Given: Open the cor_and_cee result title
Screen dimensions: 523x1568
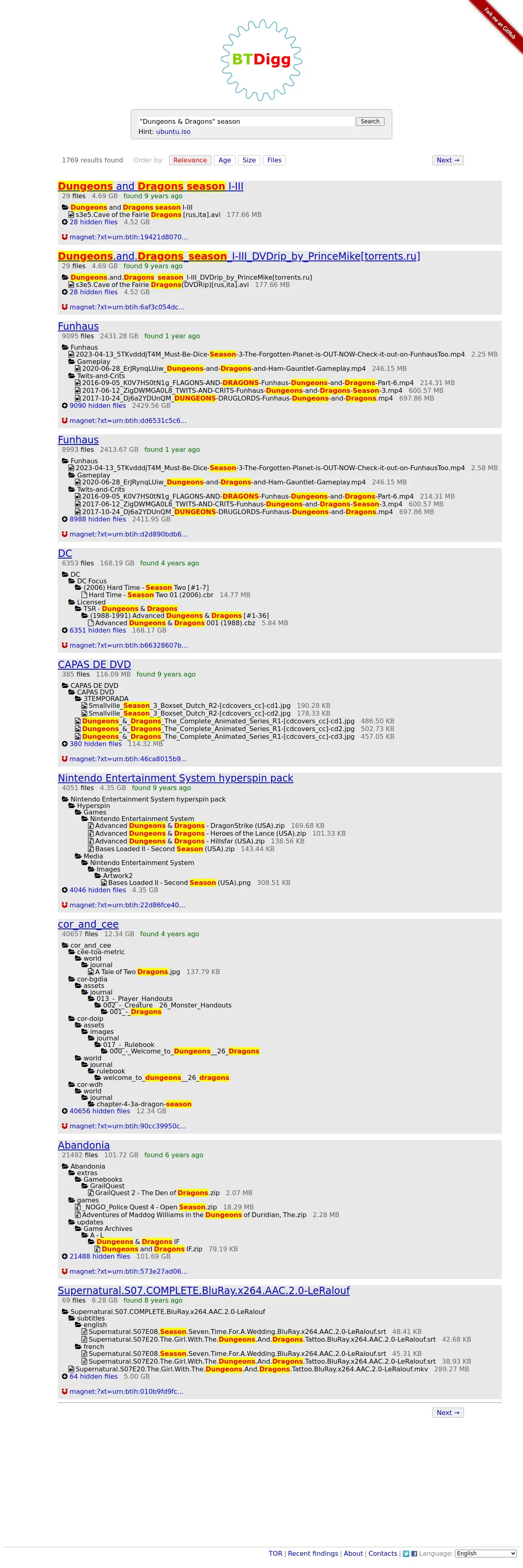Looking at the screenshot, I should [x=88, y=924].
